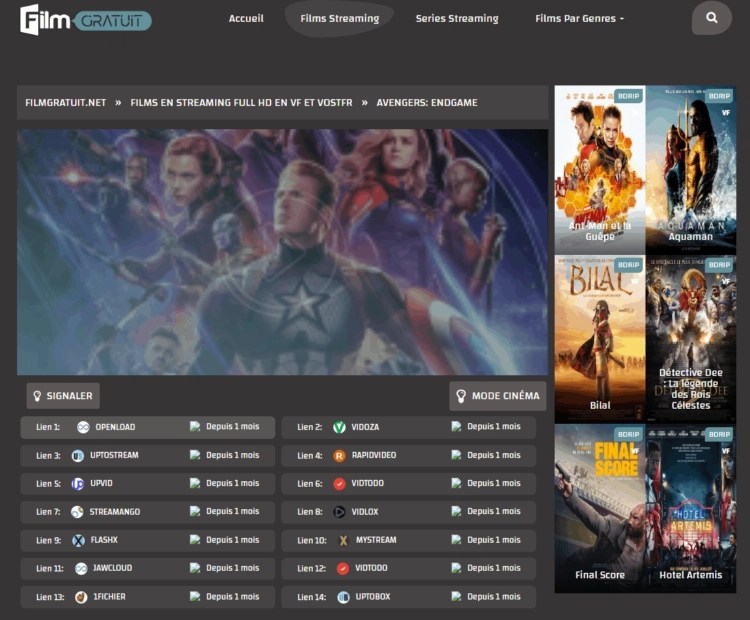
Task: Click the Openload icon in Lien 1
Action: pos(83,427)
